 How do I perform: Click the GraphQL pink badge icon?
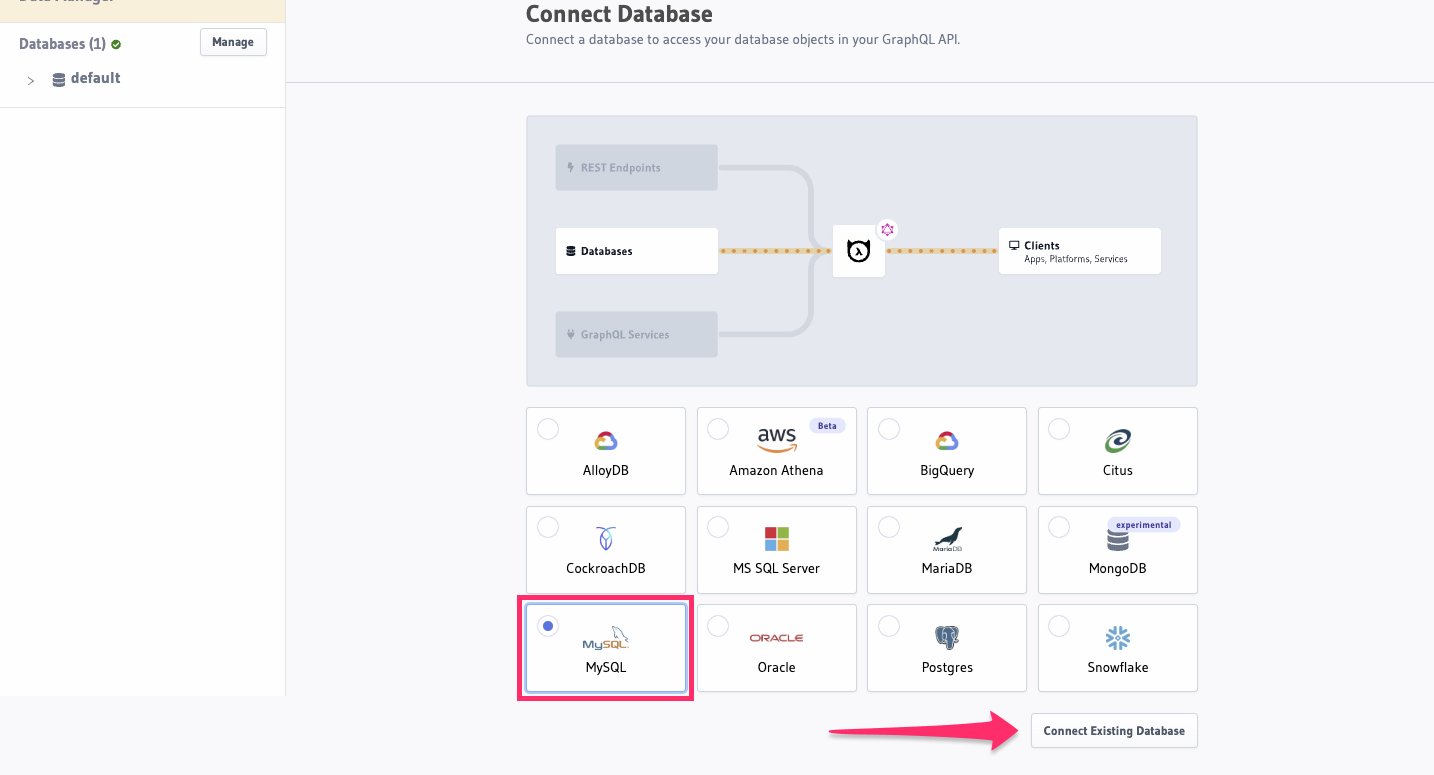point(887,230)
